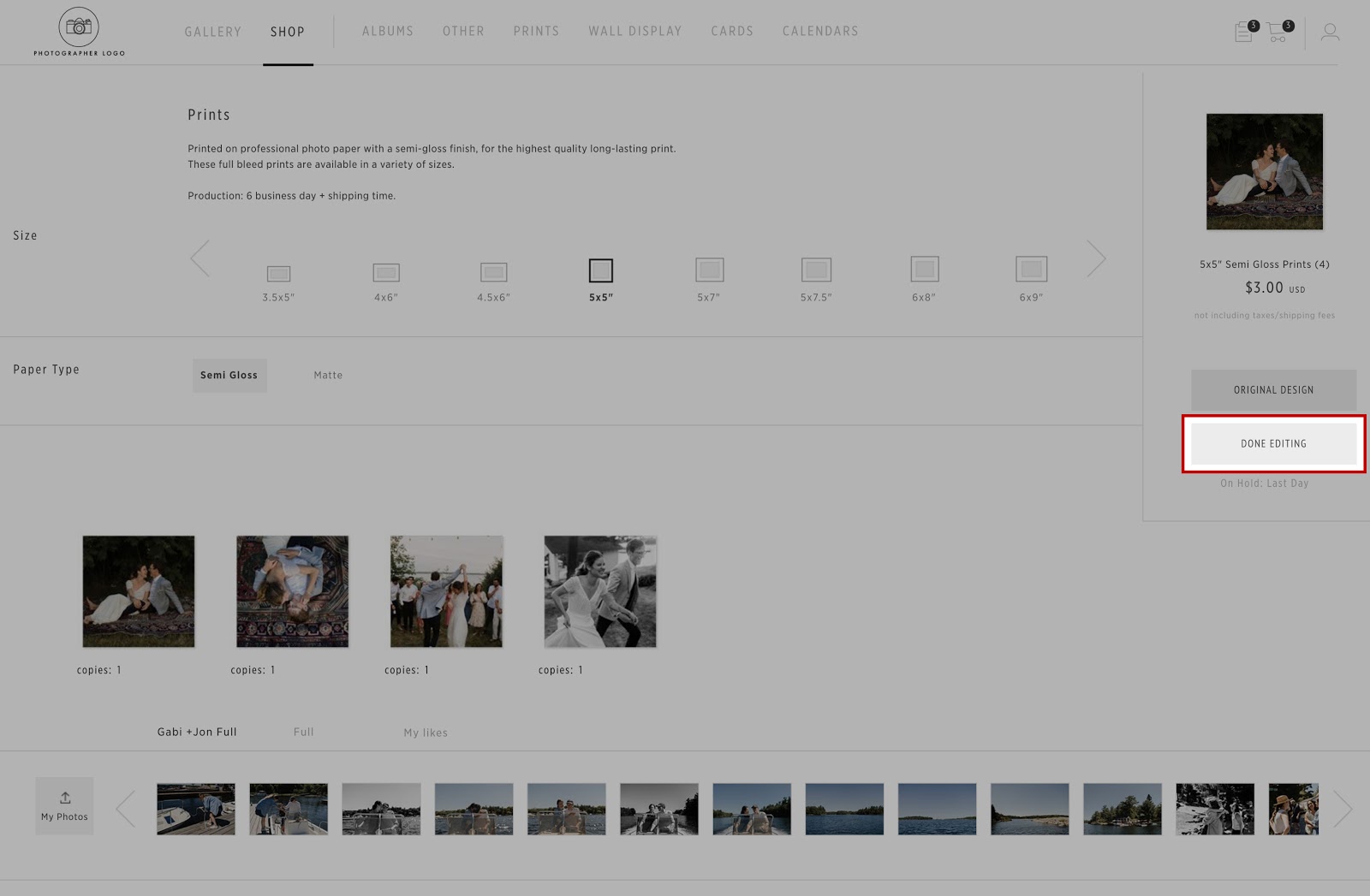Image resolution: width=1370 pixels, height=896 pixels.
Task: Open the Albums category
Action: pyautogui.click(x=388, y=31)
